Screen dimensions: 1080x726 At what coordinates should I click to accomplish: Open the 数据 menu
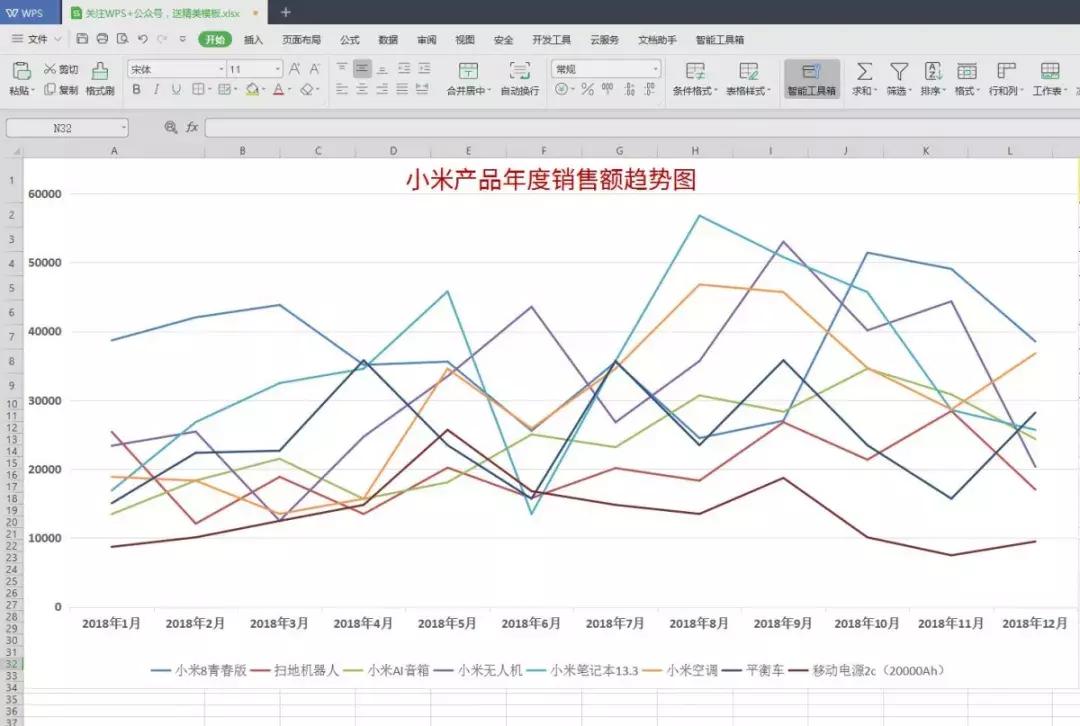tap(386, 40)
